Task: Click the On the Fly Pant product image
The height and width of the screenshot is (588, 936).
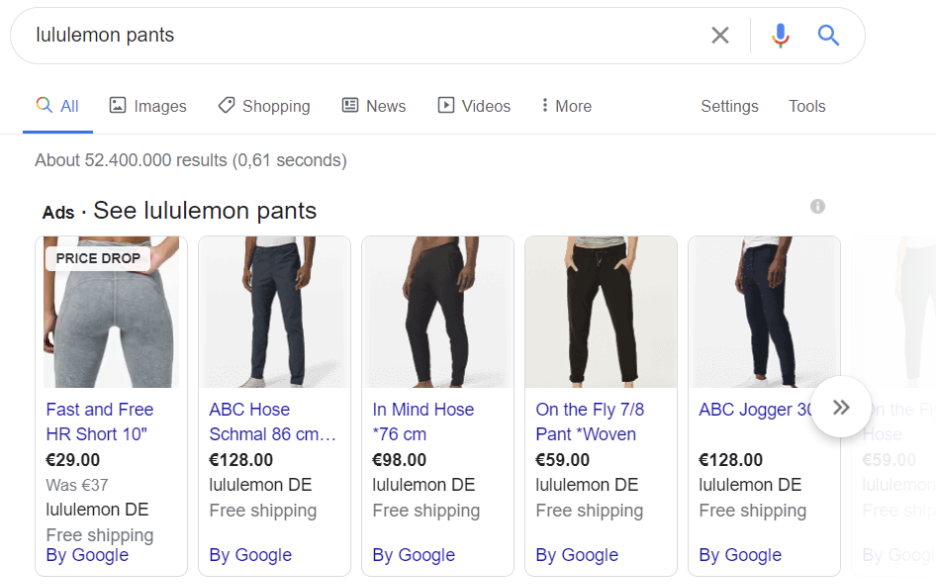Action: point(601,312)
